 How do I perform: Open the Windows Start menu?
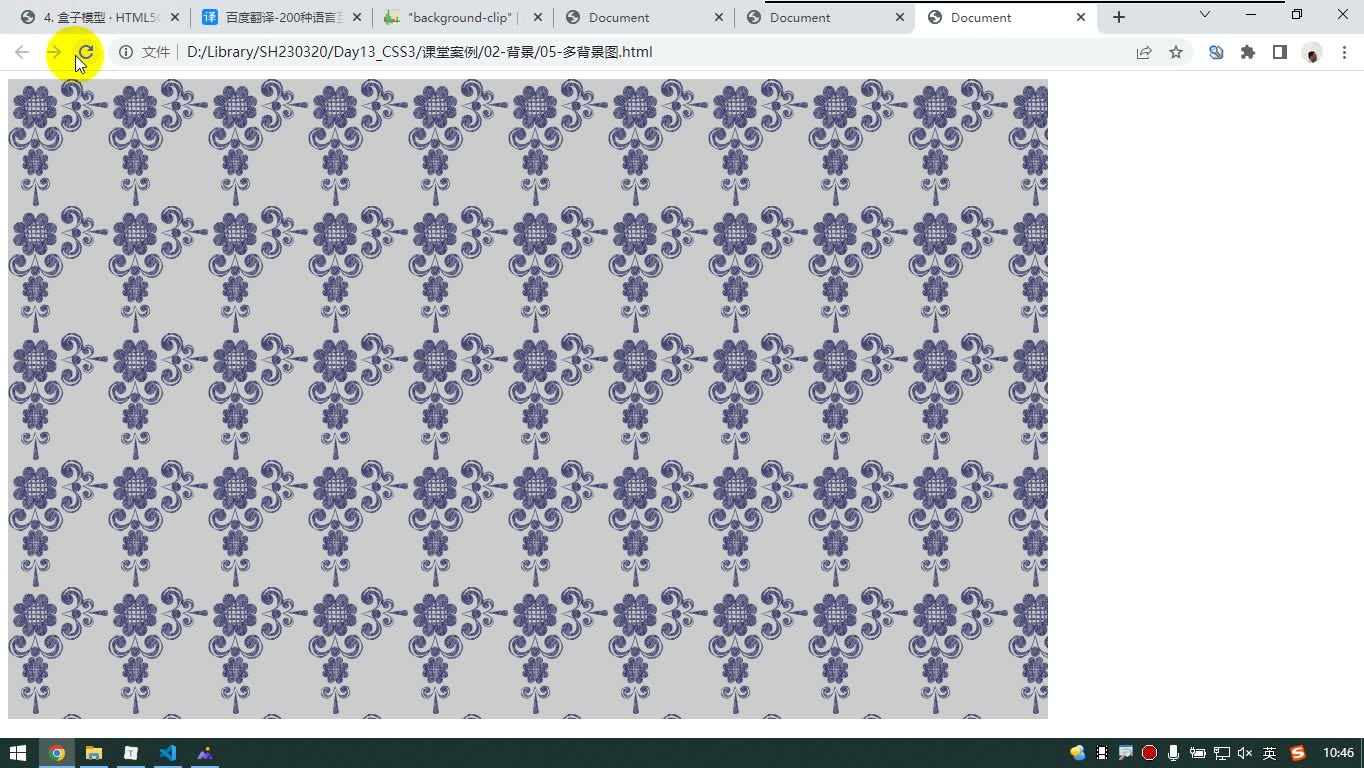point(18,753)
